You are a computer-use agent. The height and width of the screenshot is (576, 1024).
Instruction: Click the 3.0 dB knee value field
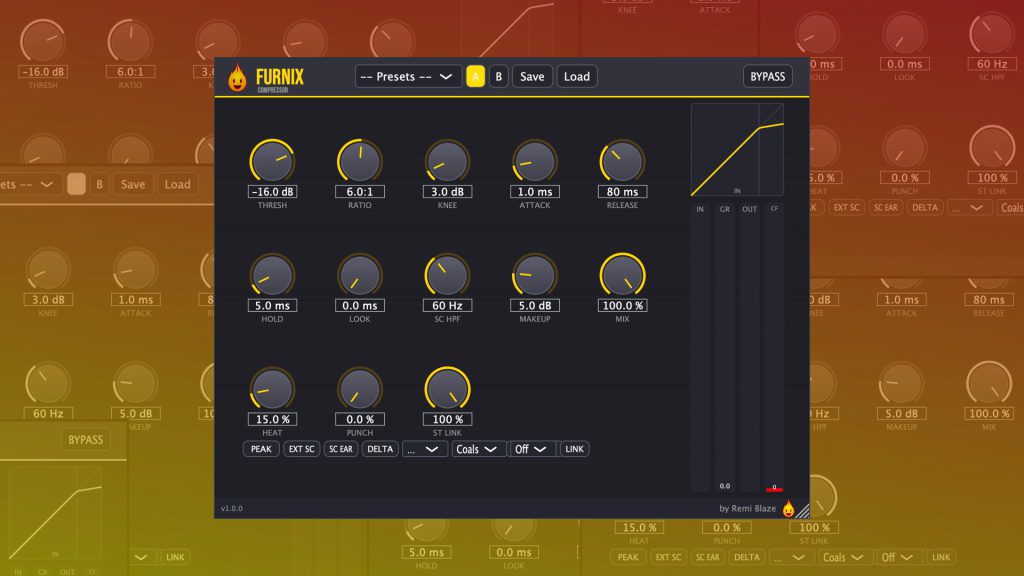pos(447,192)
